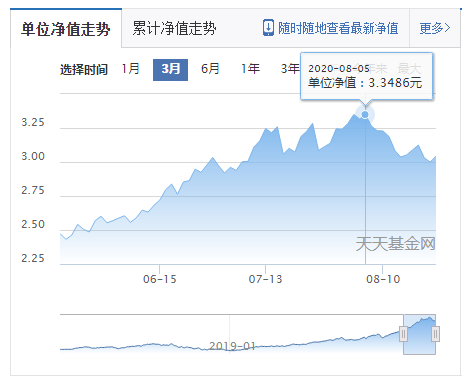Click the 单位净值：3.3486元 tooltip text
This screenshot has height=379, width=462.
click(x=365, y=83)
